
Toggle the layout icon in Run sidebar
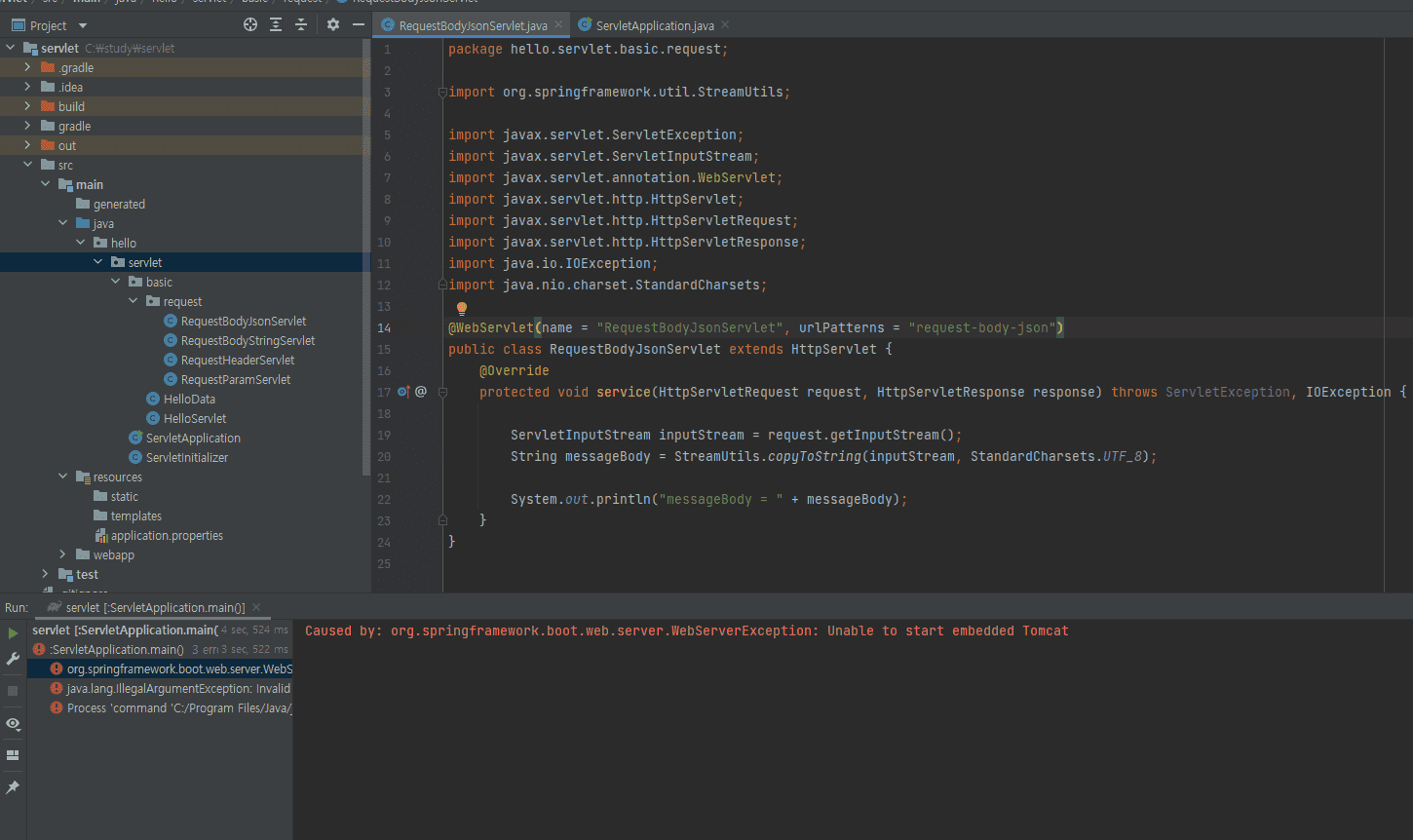click(13, 755)
